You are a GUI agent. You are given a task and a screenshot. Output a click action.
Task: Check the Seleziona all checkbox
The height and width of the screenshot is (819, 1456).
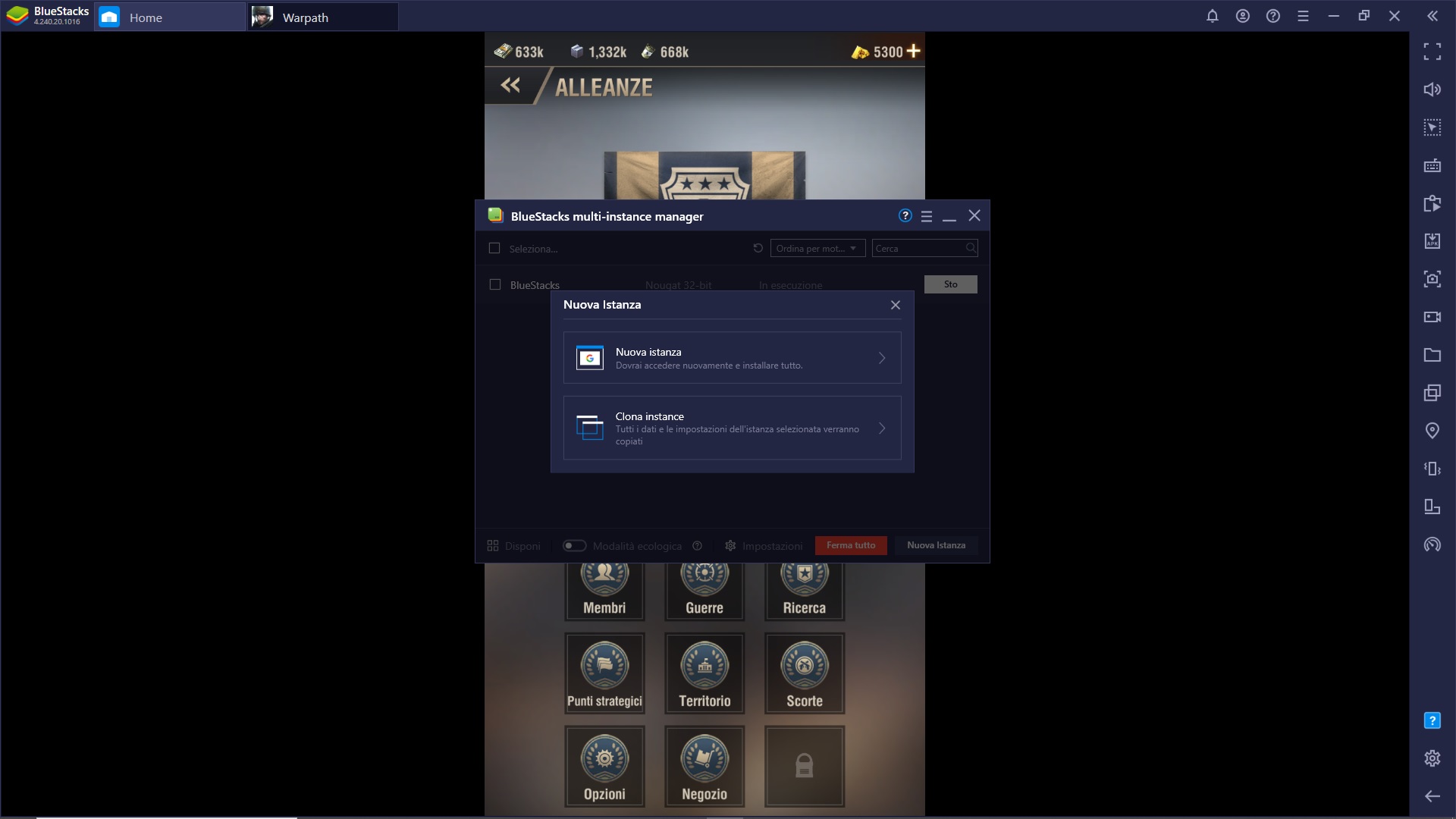click(494, 247)
